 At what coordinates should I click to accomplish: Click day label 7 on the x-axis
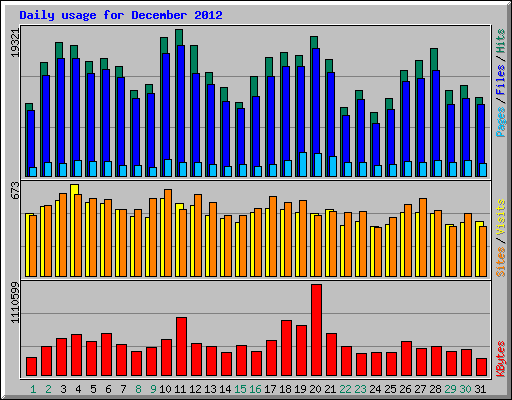[x=123, y=389]
